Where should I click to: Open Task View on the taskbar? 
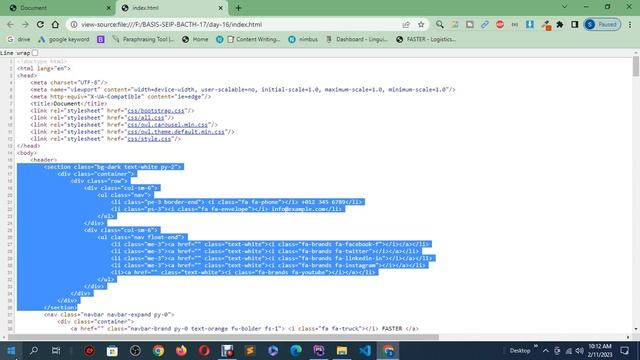coord(56,351)
